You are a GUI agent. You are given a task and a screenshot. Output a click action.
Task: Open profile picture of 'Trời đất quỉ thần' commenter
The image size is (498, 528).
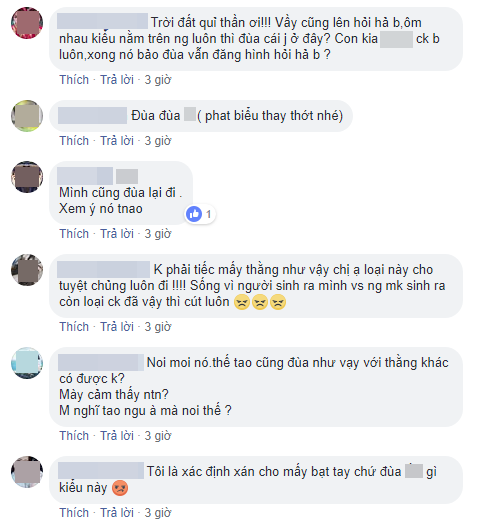[27, 23]
